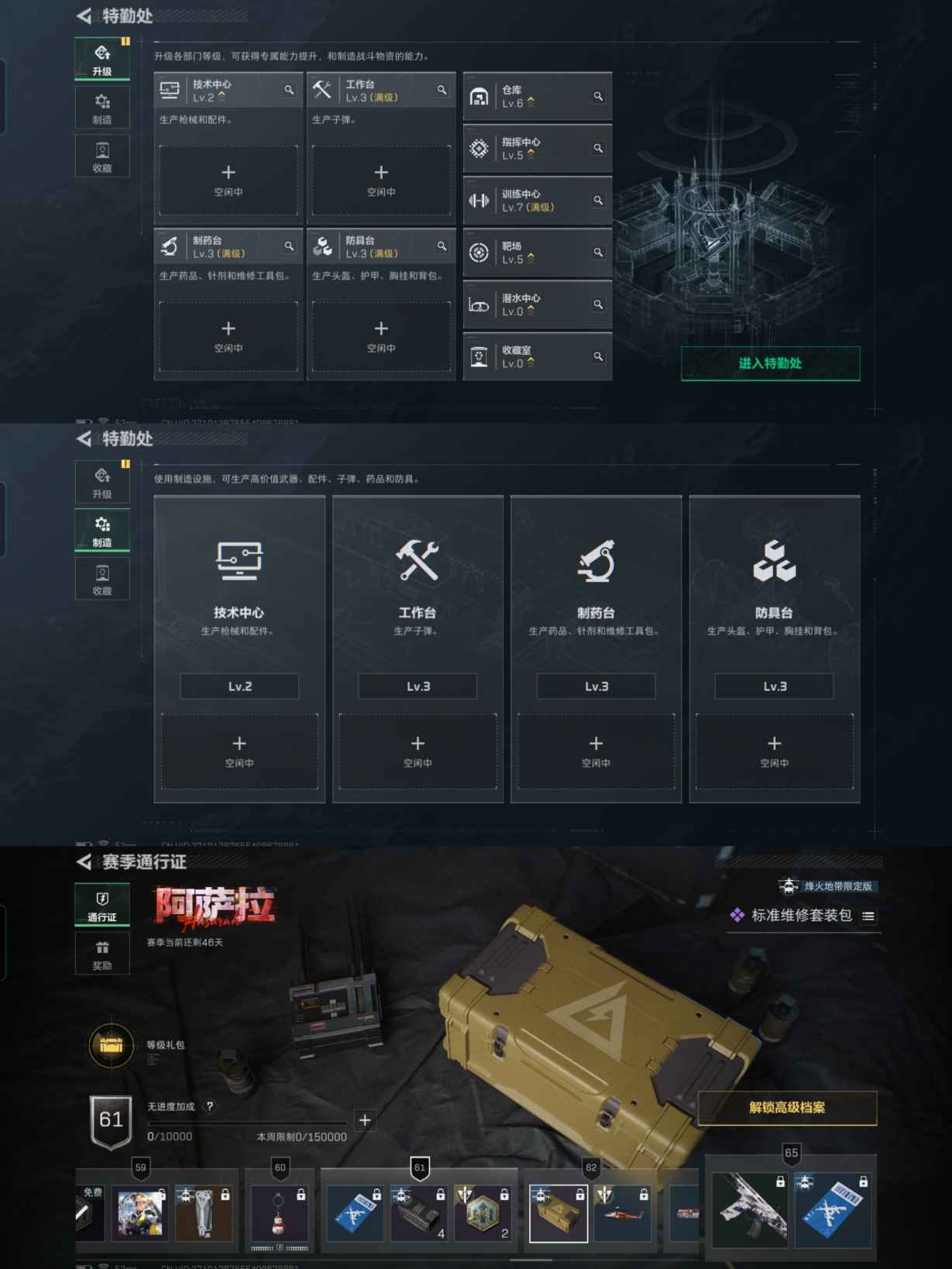This screenshot has width=952, height=1269.
Task: Go back using the arrow beside 赛季通行证
Action: click(x=84, y=861)
